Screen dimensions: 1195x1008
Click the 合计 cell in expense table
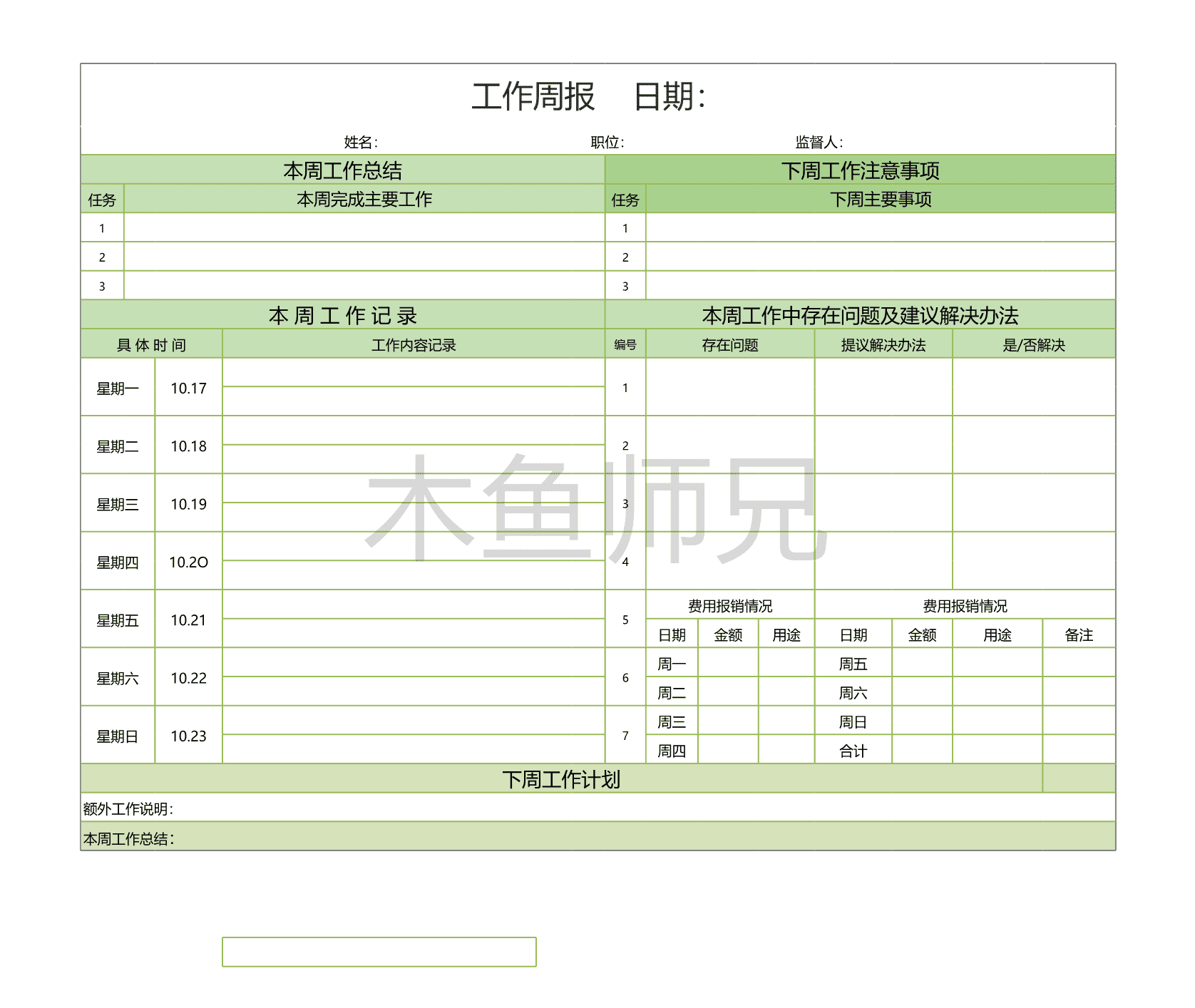coord(853,751)
